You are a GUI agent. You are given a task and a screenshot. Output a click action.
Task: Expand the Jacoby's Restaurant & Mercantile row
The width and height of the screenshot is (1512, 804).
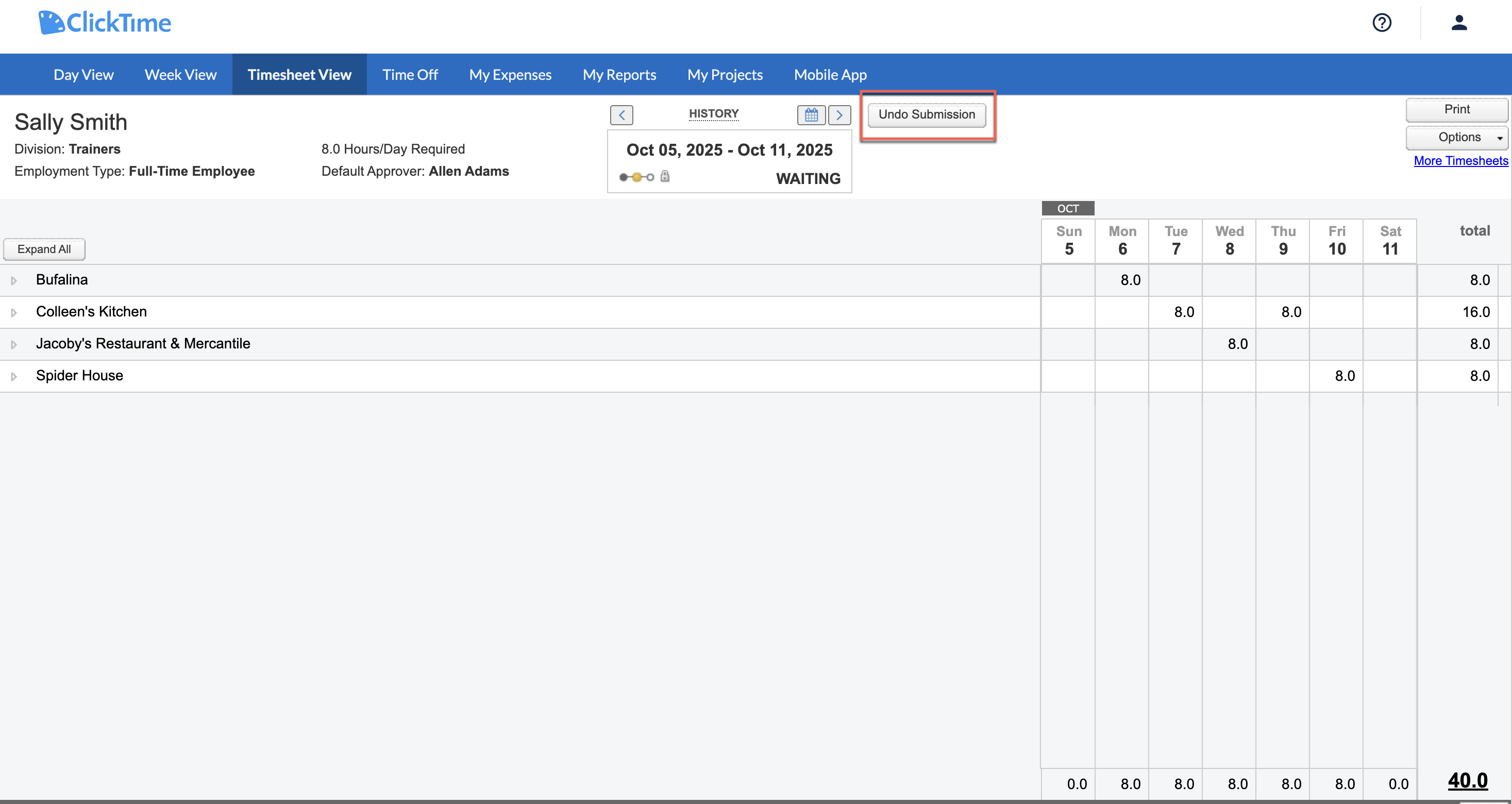coord(14,344)
